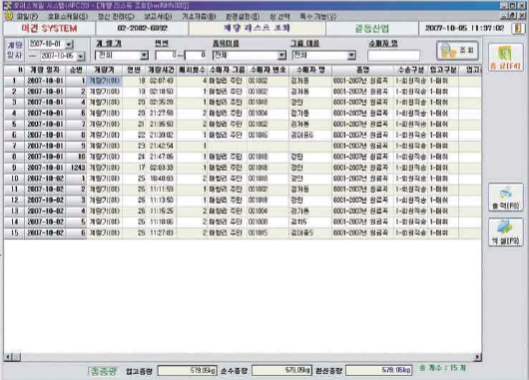Click the smiley icon left of the 파일 menu
529x380 pixels.
click(x=9, y=16)
